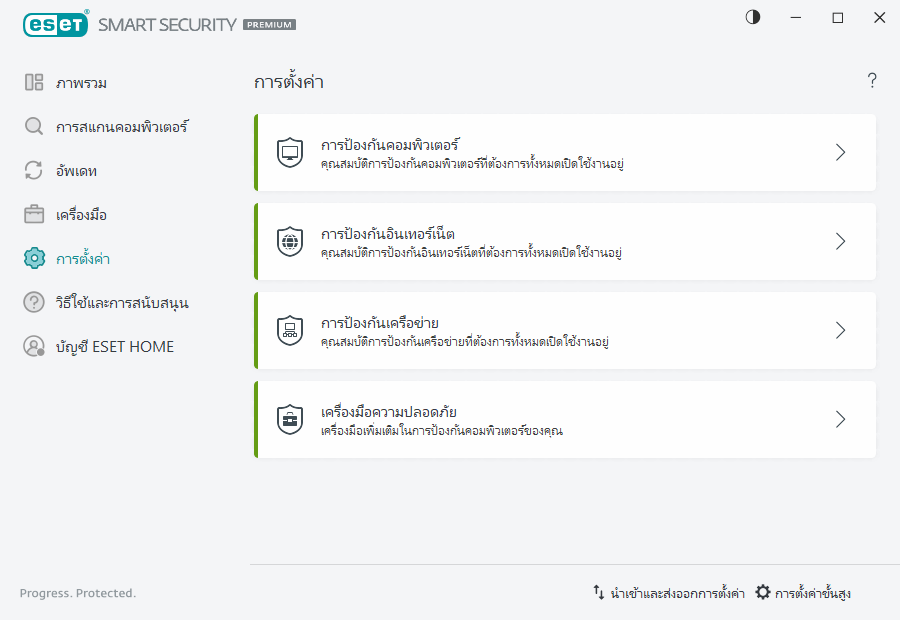Click the settings gear icon in sidebar
The width and height of the screenshot is (900, 620).
35,258
